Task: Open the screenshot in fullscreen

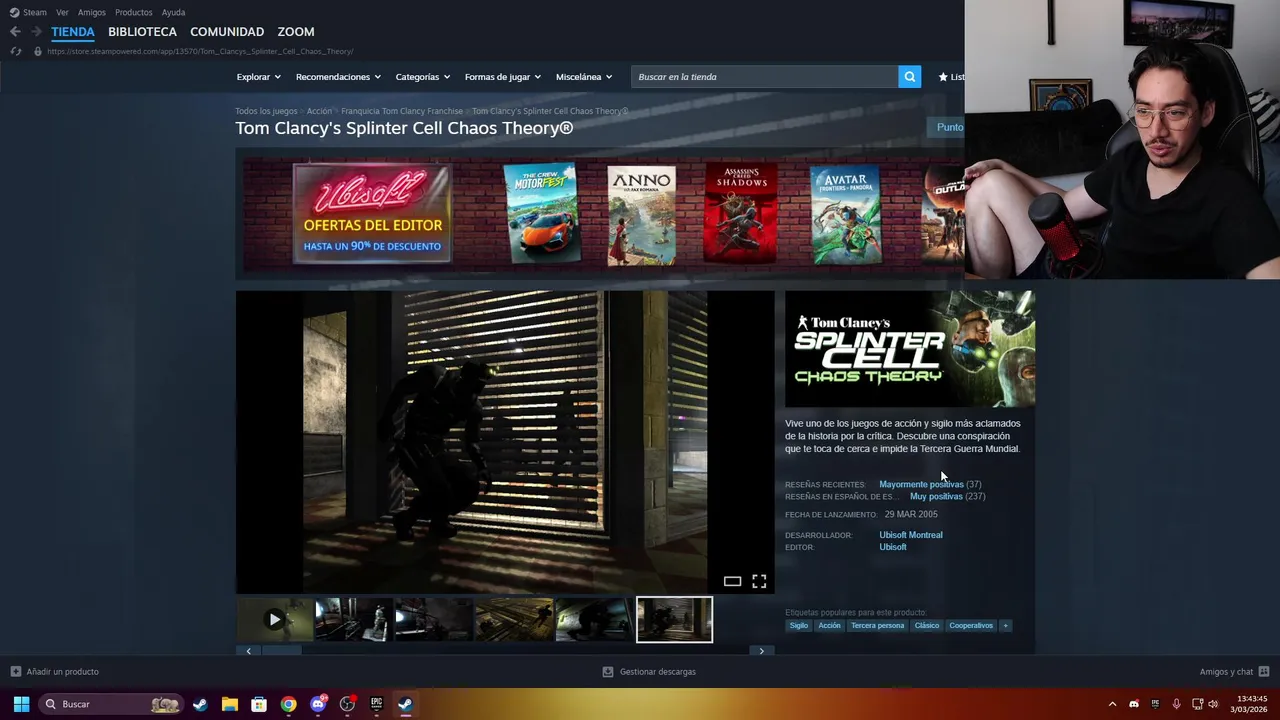Action: click(x=759, y=581)
